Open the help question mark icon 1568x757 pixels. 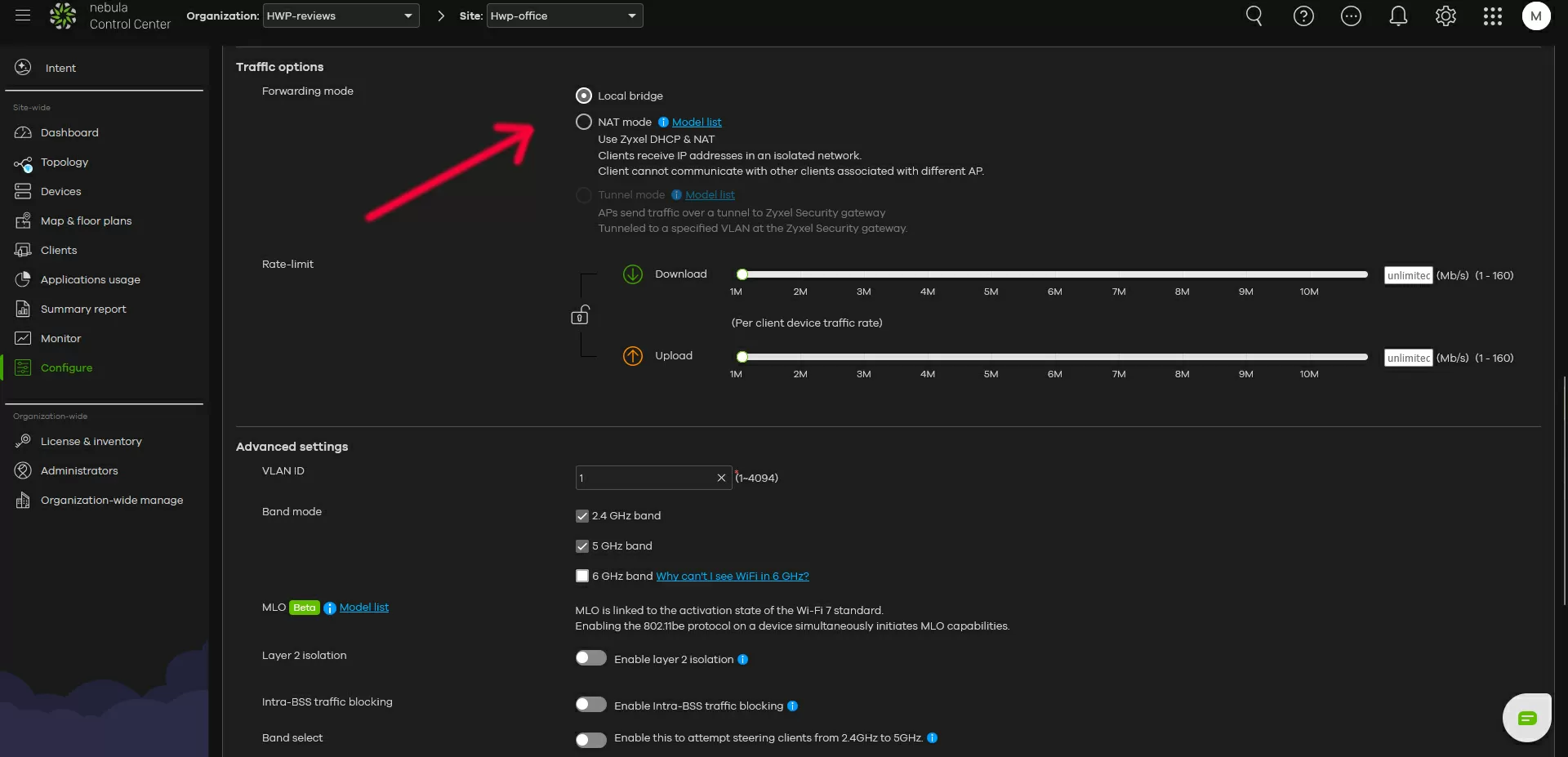coord(1303,16)
